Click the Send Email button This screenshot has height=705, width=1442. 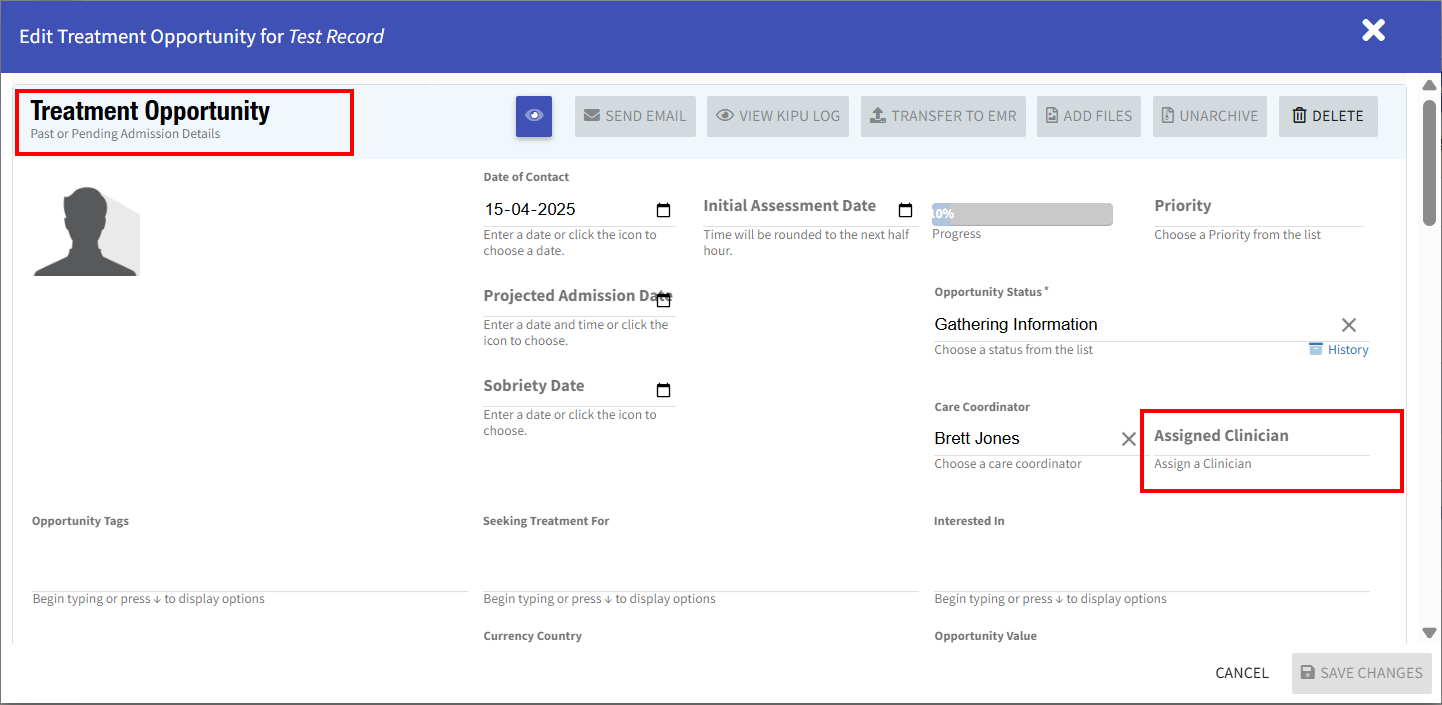click(x=635, y=116)
